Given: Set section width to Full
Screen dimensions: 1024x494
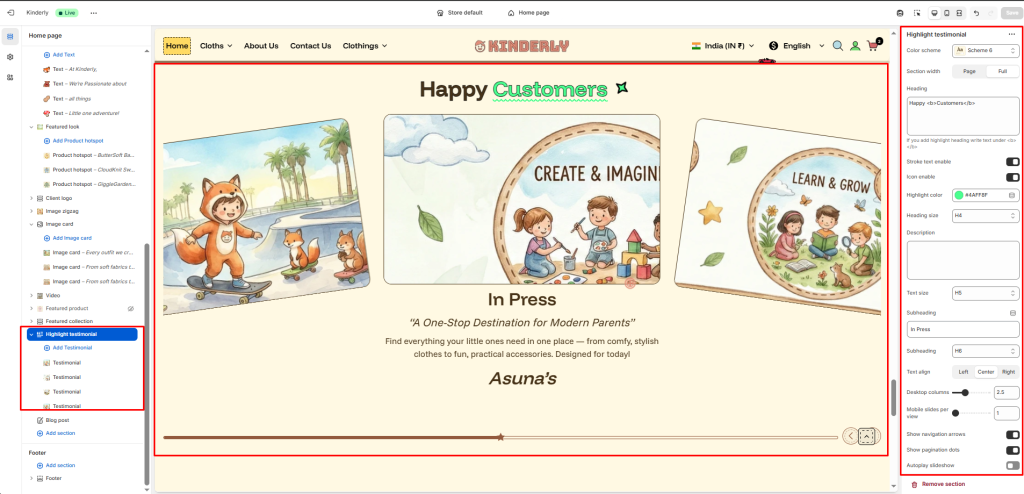Looking at the screenshot, I should 1002,71.
